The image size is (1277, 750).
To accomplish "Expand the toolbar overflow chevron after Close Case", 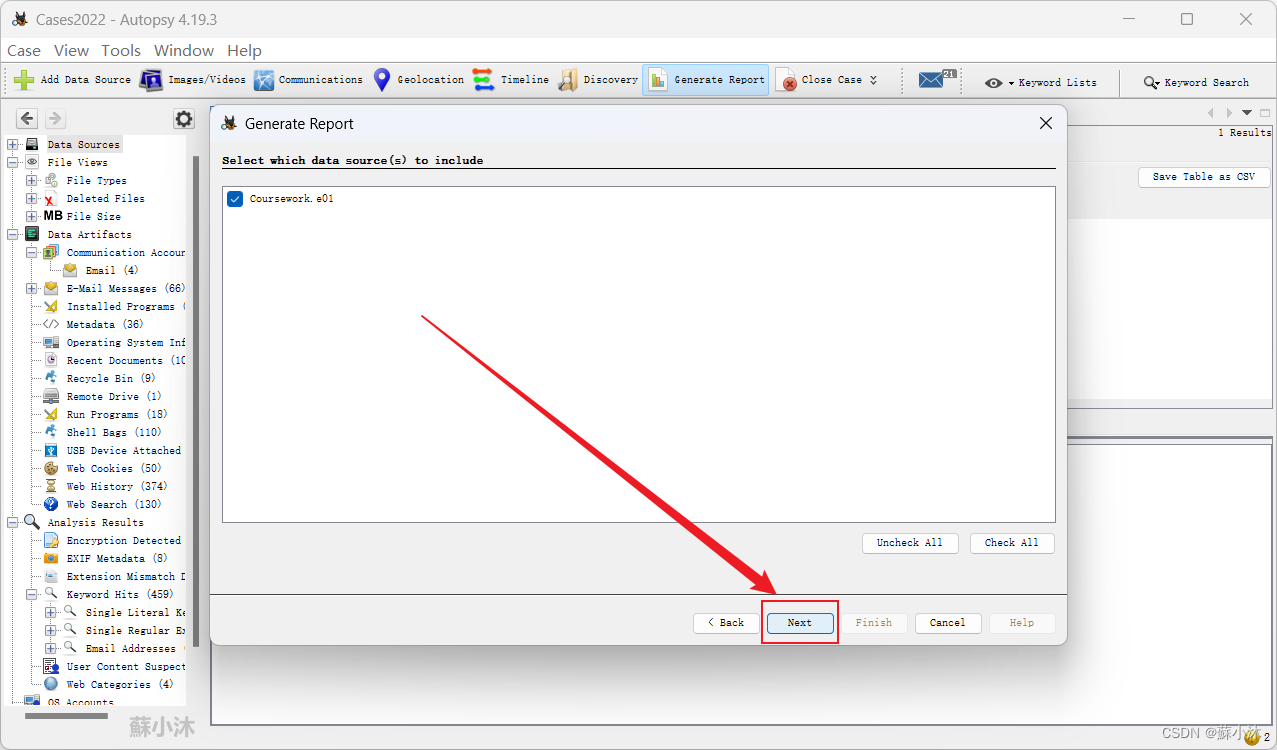I will click(x=873, y=80).
